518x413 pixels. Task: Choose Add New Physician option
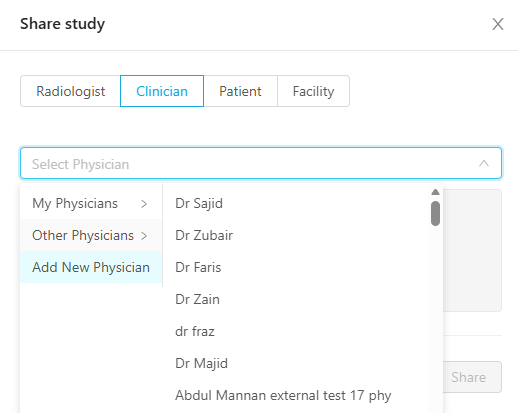[x=91, y=267]
